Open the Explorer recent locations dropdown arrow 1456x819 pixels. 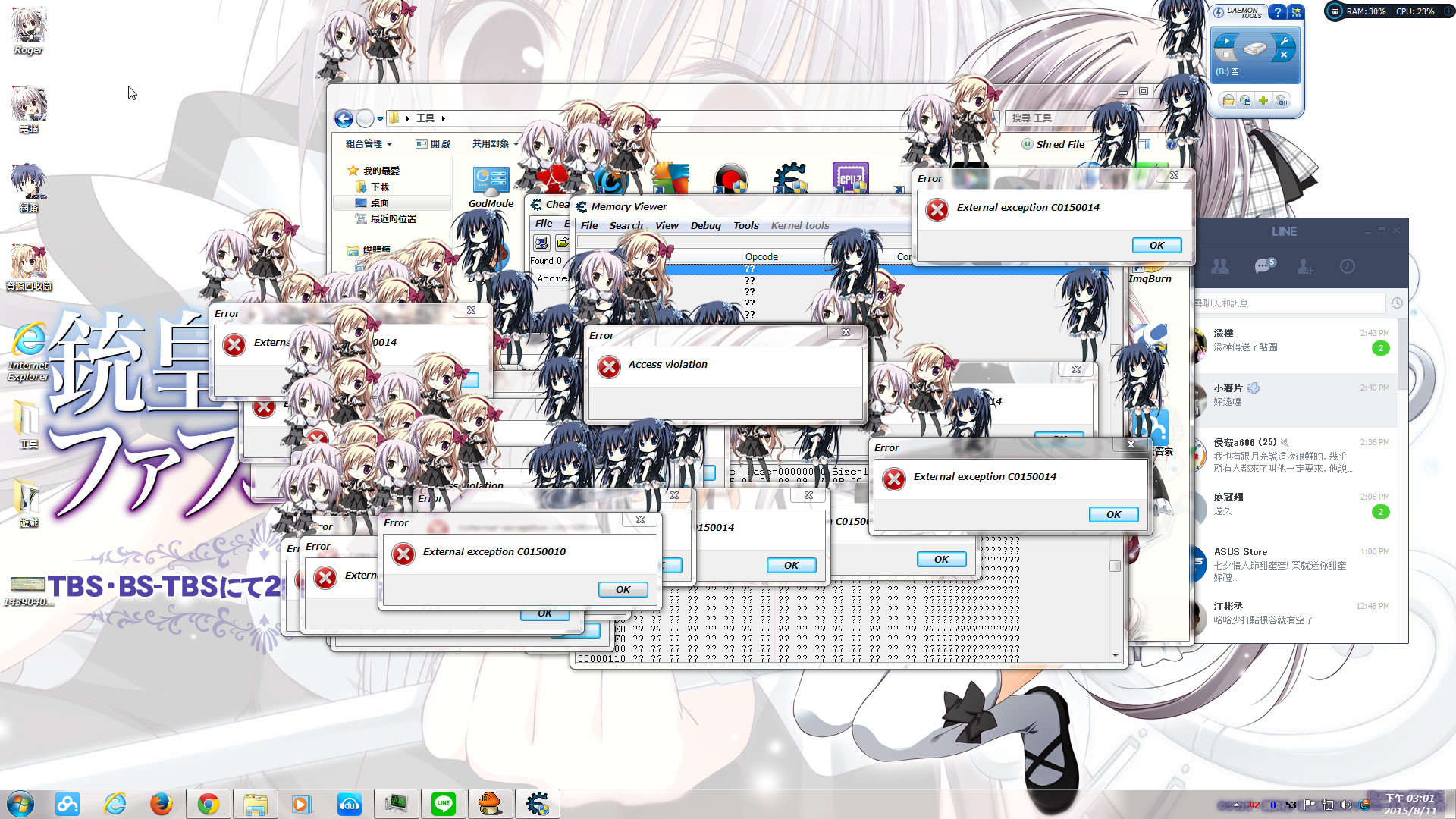[x=380, y=119]
